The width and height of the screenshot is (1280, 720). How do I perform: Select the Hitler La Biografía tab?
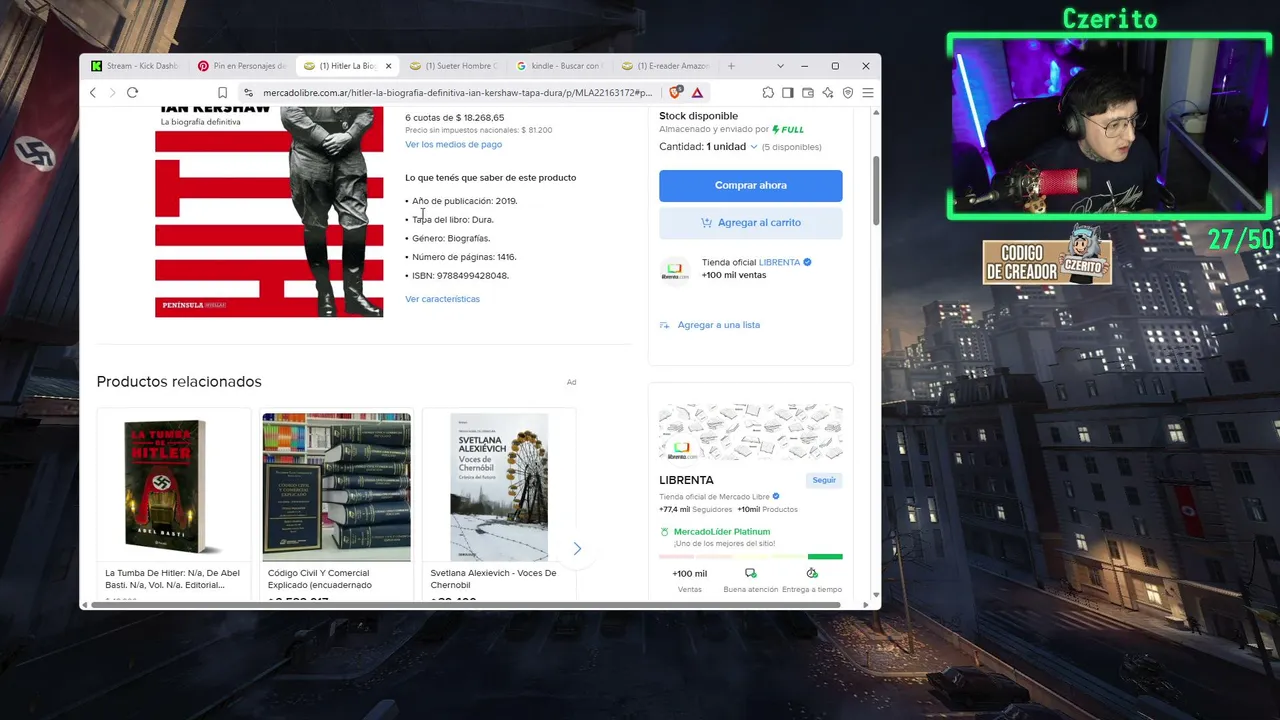tap(349, 66)
